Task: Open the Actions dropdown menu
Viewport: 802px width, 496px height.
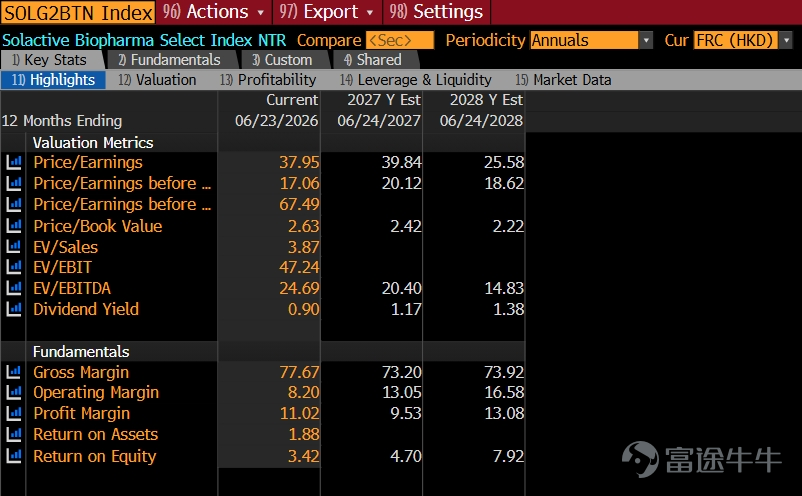Action: [x=213, y=12]
